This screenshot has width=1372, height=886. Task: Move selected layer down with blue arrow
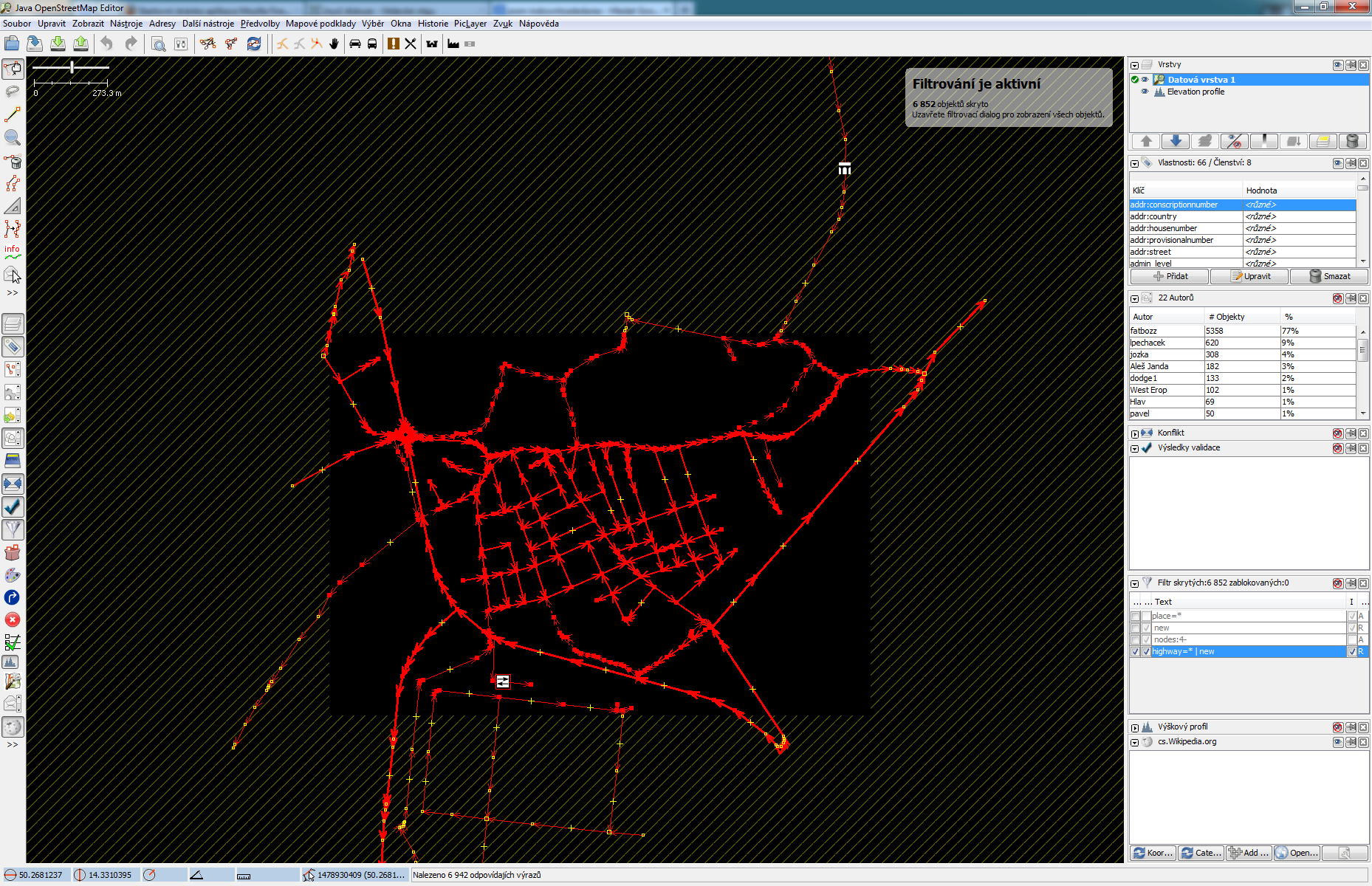coord(1176,141)
